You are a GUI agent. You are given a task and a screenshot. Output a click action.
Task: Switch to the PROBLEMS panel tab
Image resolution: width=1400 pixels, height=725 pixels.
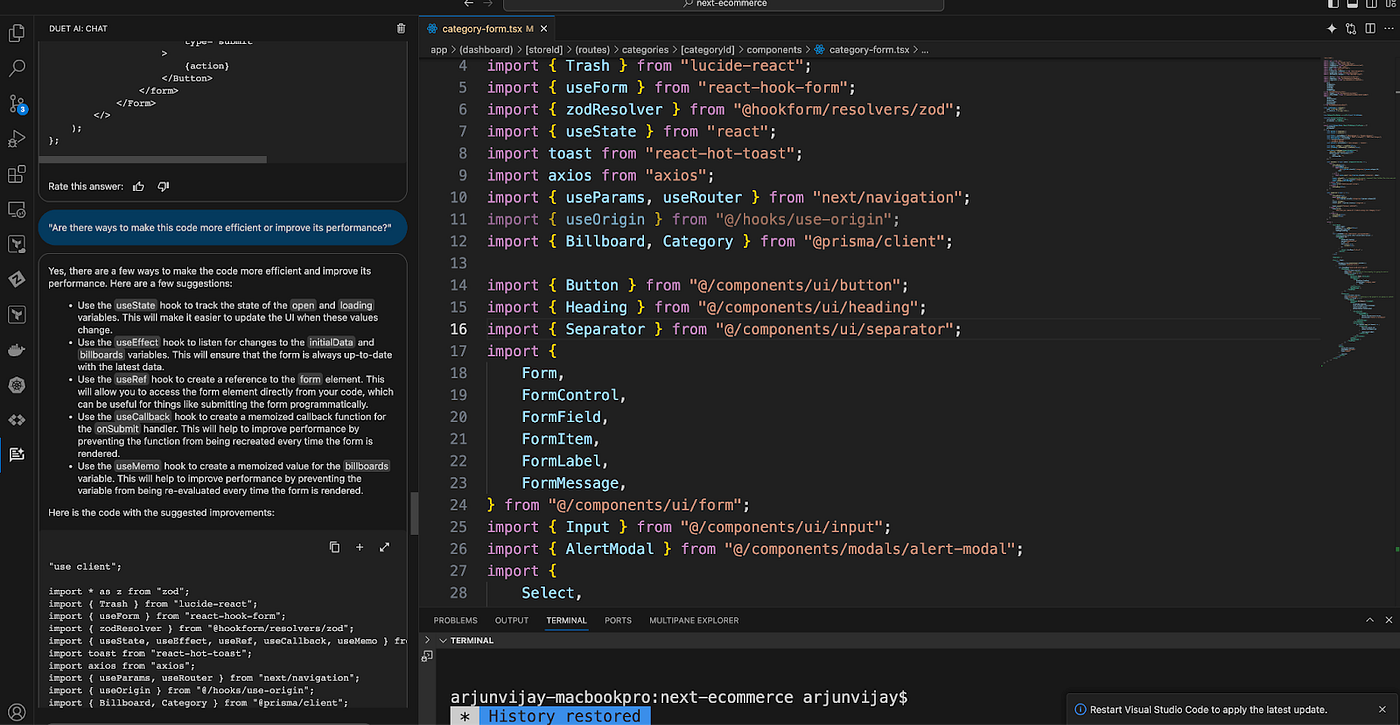tap(455, 621)
